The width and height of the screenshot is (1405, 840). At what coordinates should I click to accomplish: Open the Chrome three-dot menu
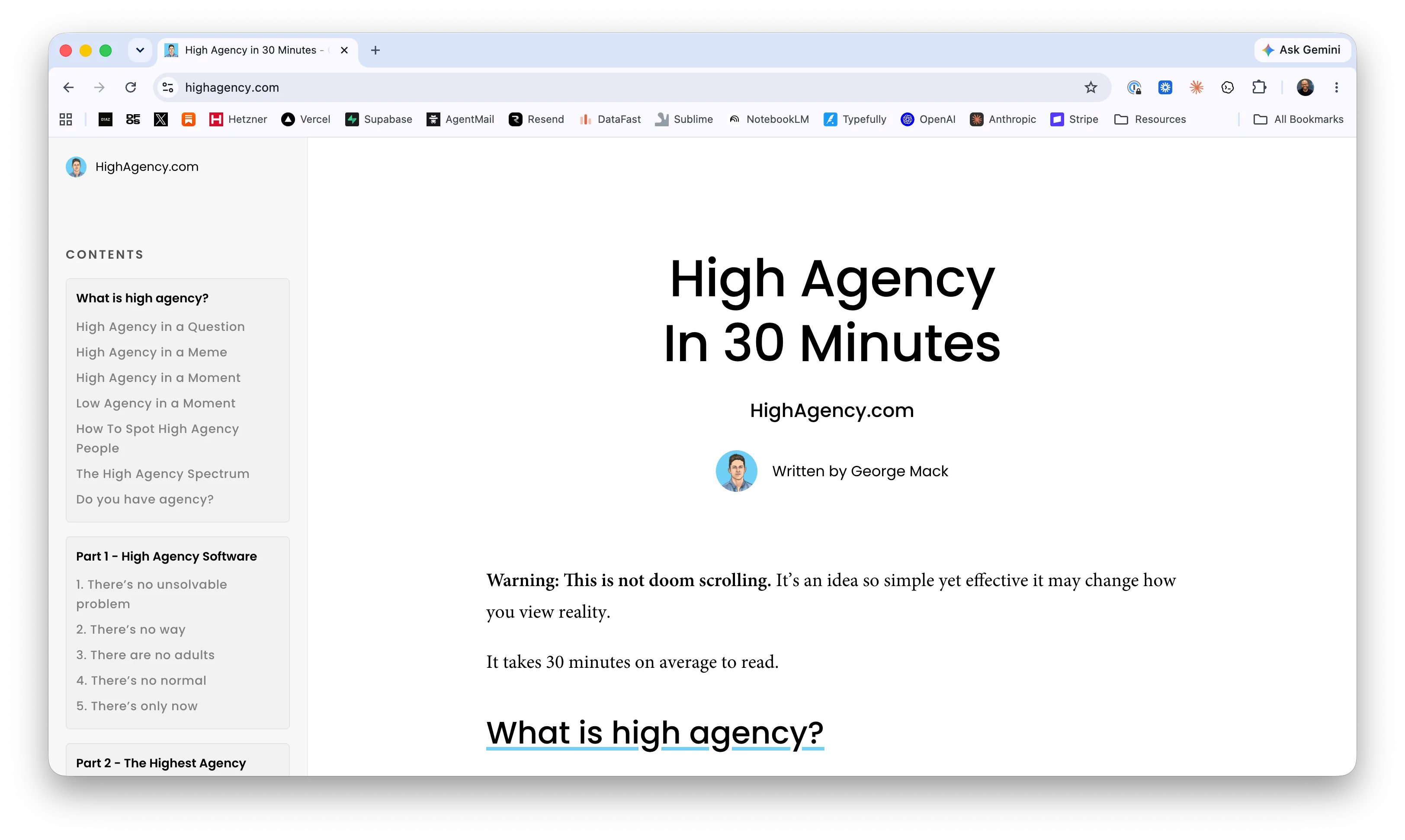[1337, 87]
